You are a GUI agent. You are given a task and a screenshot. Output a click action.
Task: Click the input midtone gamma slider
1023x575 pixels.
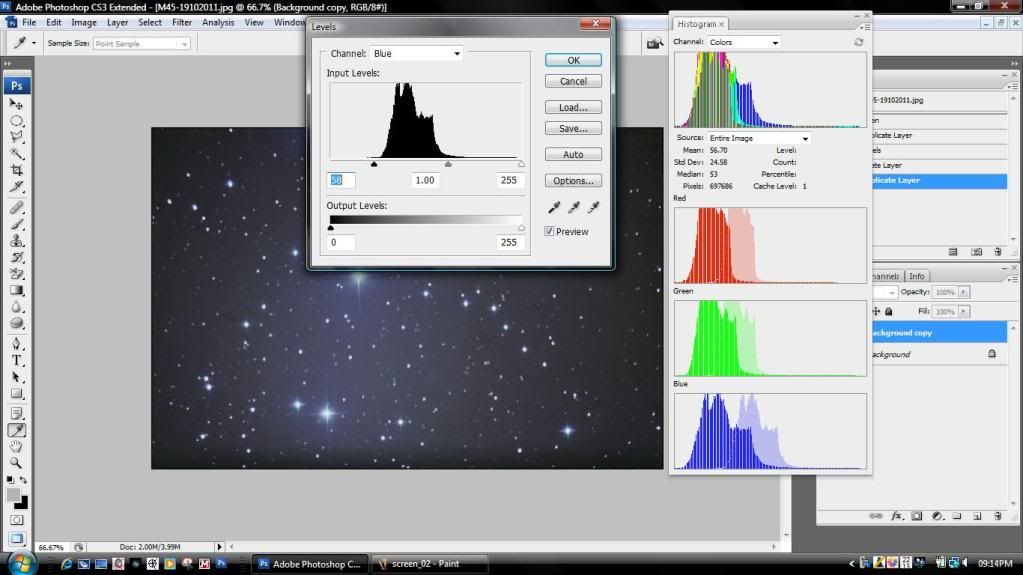448,164
